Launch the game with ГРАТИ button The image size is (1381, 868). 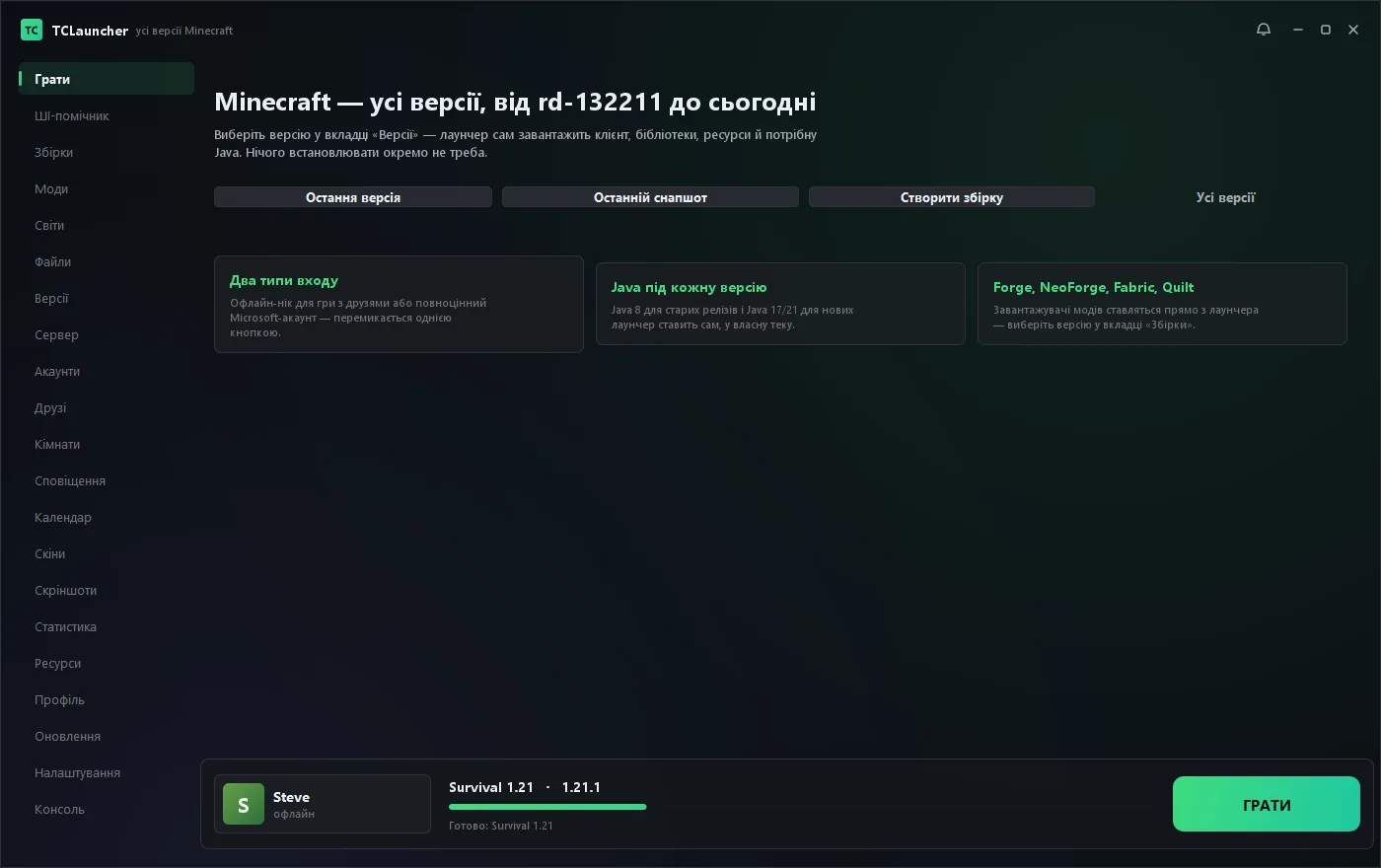click(1267, 804)
